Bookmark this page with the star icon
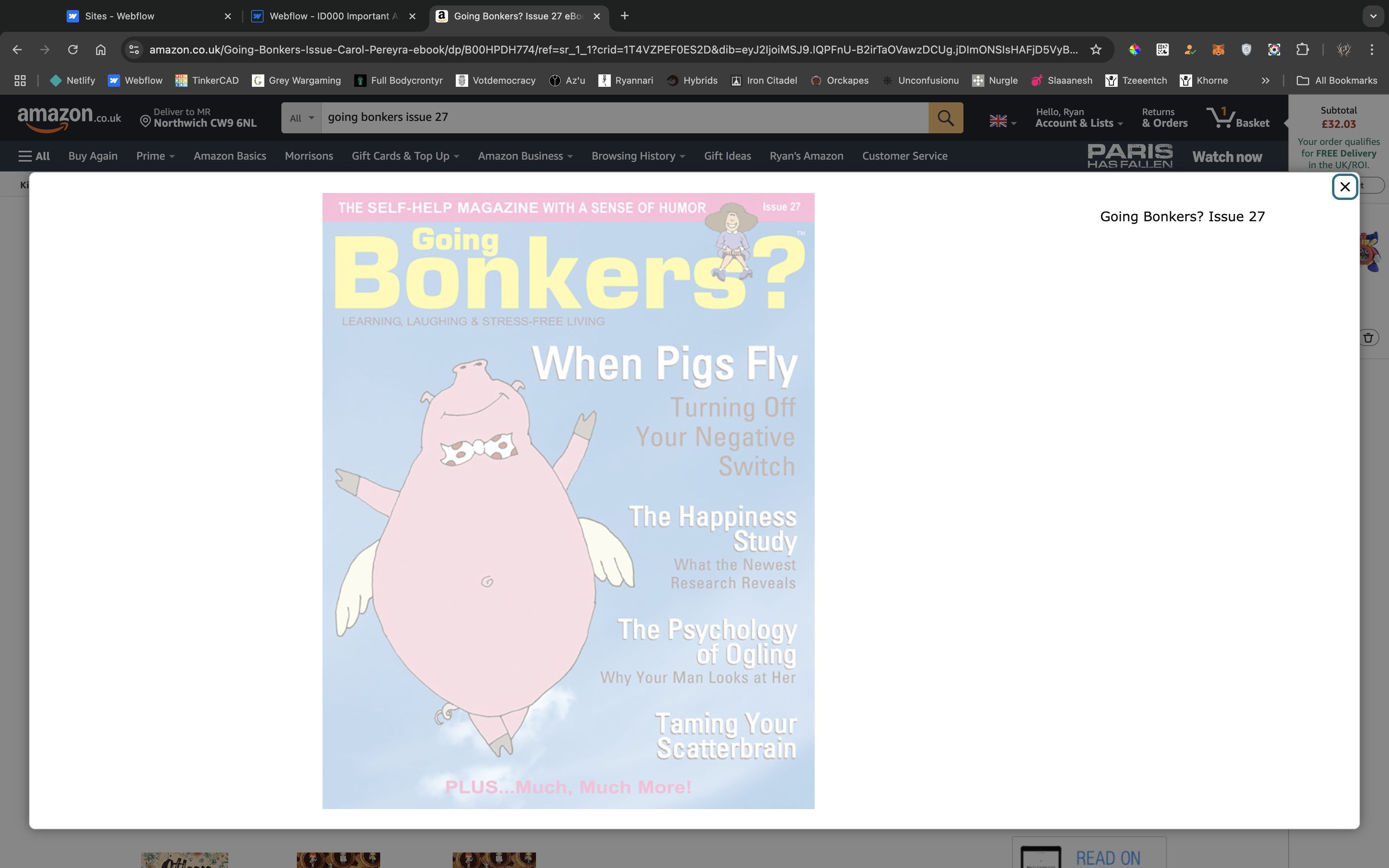The height and width of the screenshot is (868, 1389). click(x=1096, y=49)
